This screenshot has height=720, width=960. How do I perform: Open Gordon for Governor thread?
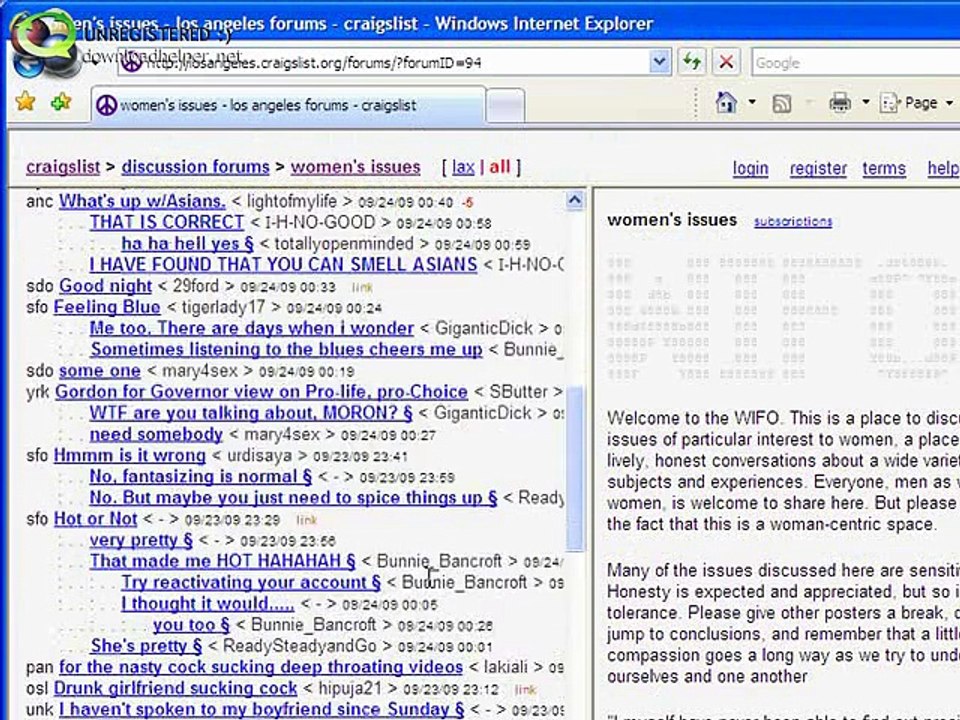tap(261, 392)
